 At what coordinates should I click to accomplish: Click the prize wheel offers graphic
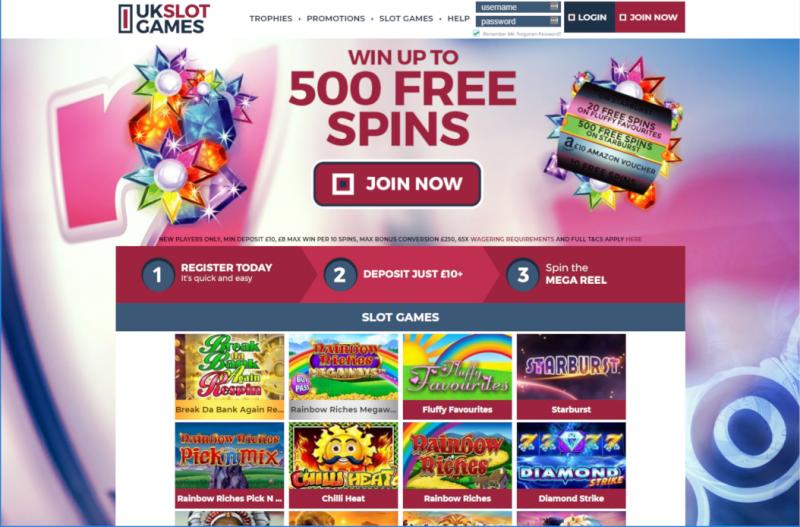point(613,135)
